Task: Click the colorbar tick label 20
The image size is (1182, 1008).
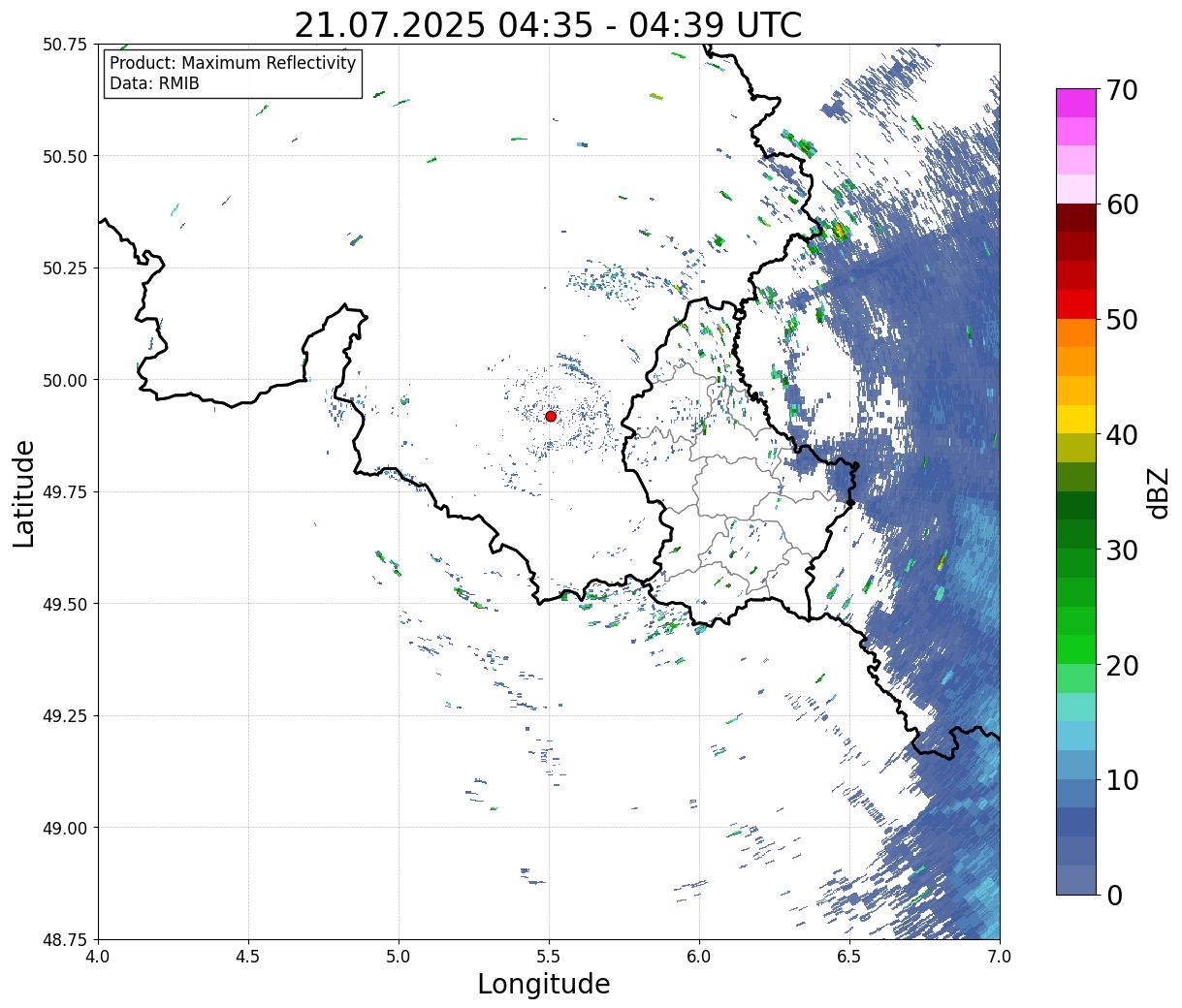Action: point(1122,665)
